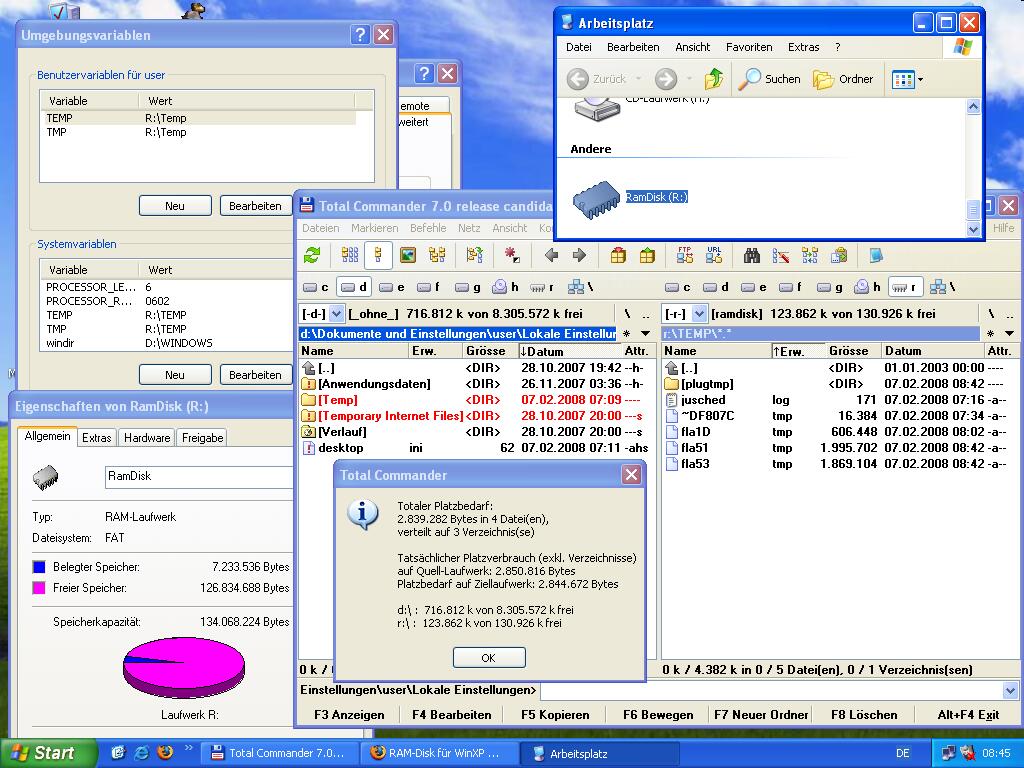Open right panel directory history arrow
1024x768 pixels.
coord(1009,334)
